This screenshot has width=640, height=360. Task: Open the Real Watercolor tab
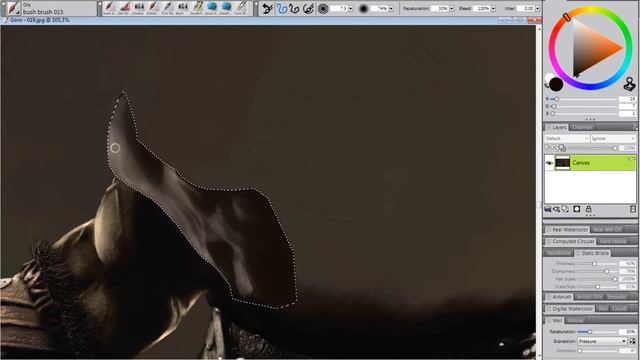567,230
